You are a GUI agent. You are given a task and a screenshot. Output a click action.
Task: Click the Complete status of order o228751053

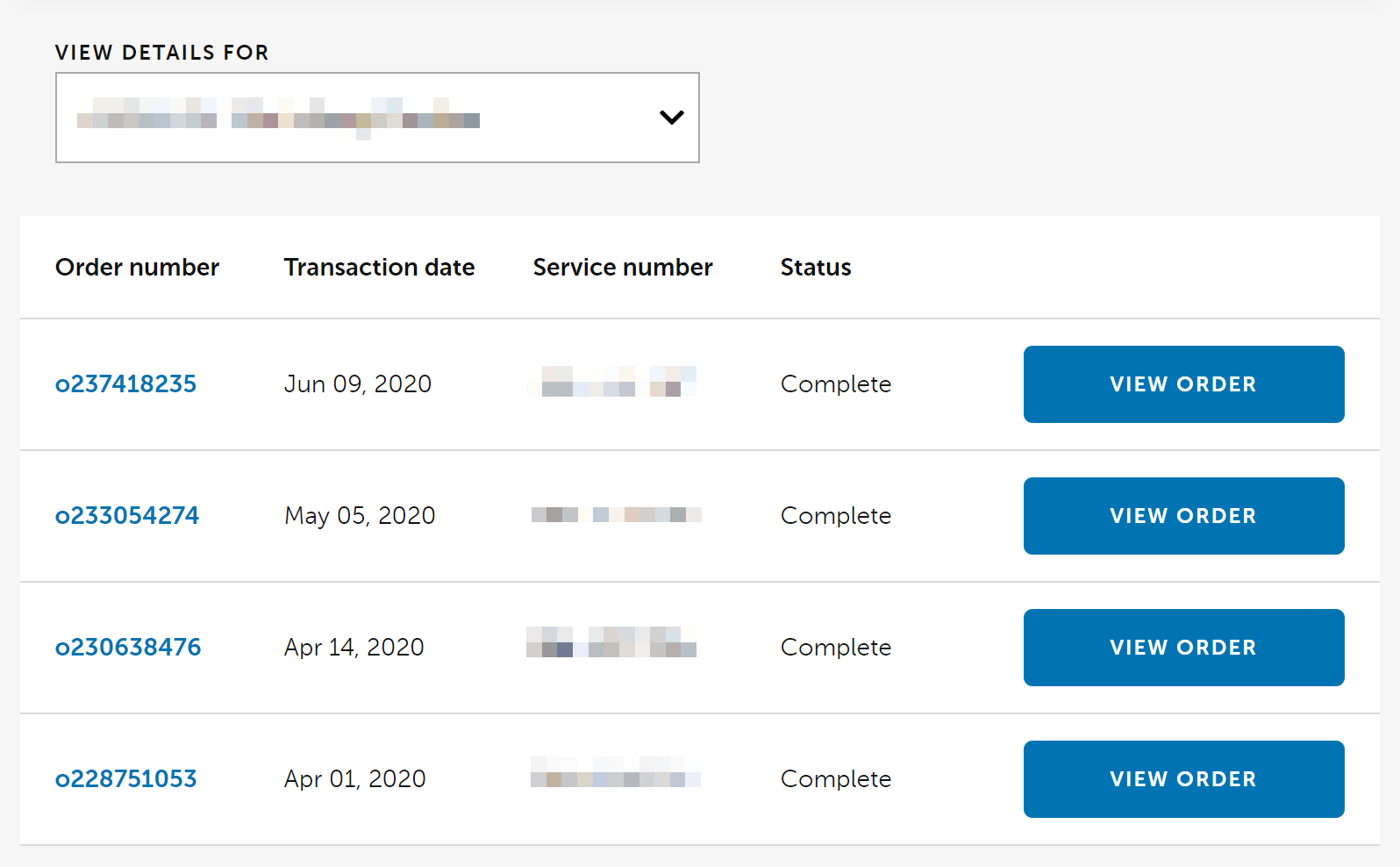(x=835, y=778)
